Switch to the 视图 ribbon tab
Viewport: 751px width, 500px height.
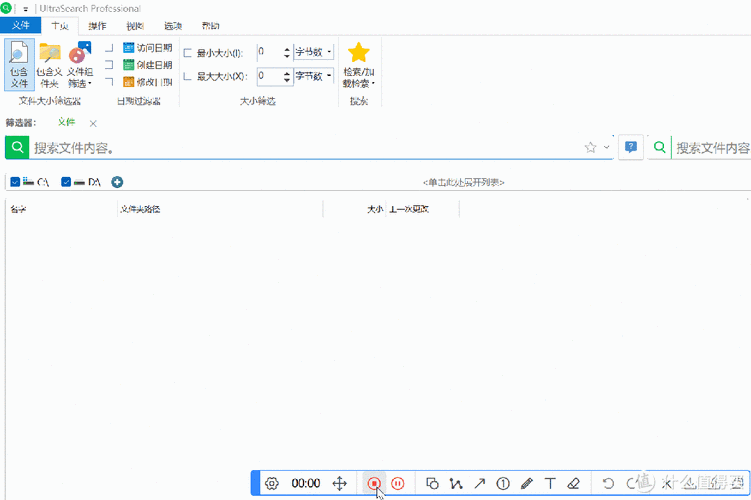click(135, 26)
